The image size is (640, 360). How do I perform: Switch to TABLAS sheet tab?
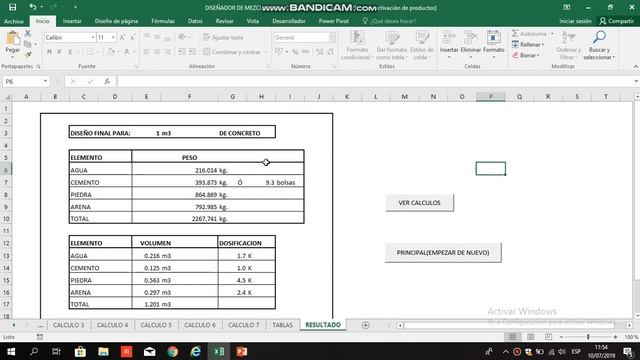click(282, 325)
